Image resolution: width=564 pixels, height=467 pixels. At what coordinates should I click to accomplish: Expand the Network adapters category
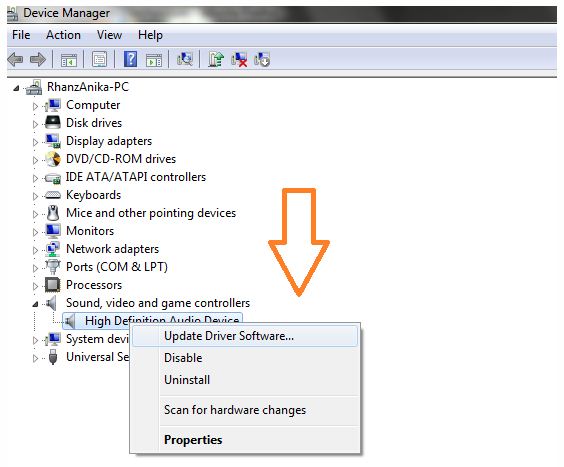click(x=35, y=250)
